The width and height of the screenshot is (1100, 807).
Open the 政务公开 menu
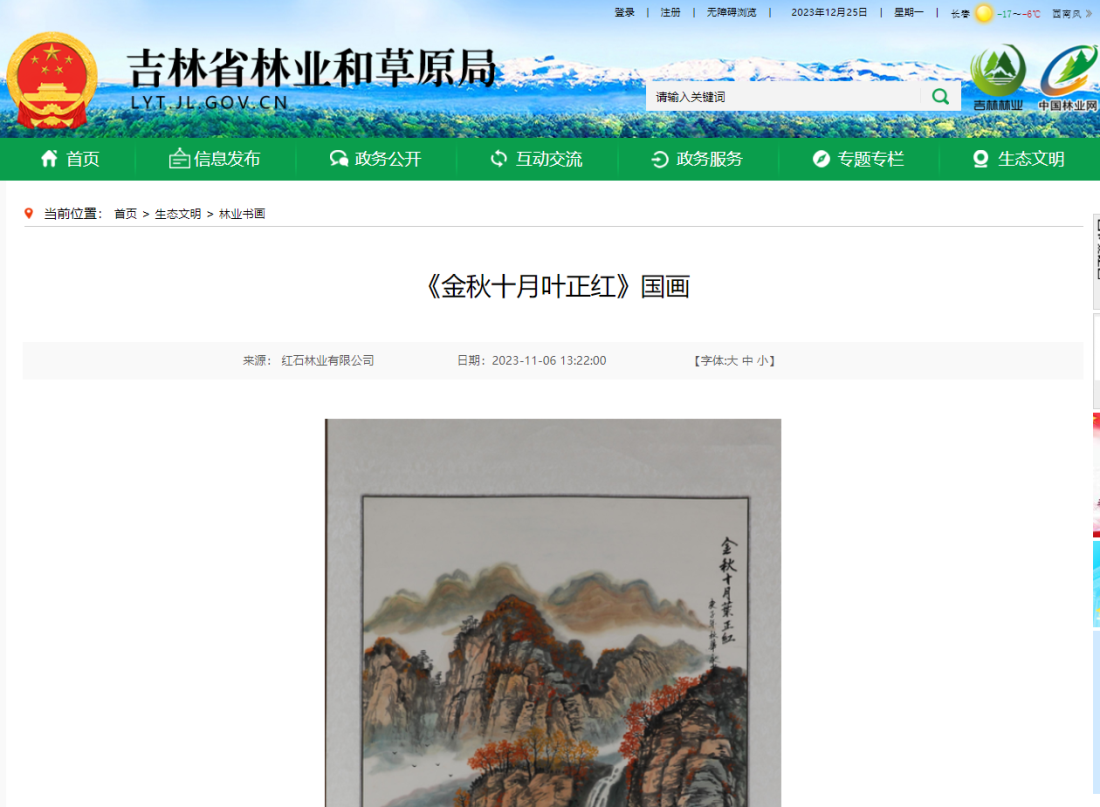click(x=376, y=159)
